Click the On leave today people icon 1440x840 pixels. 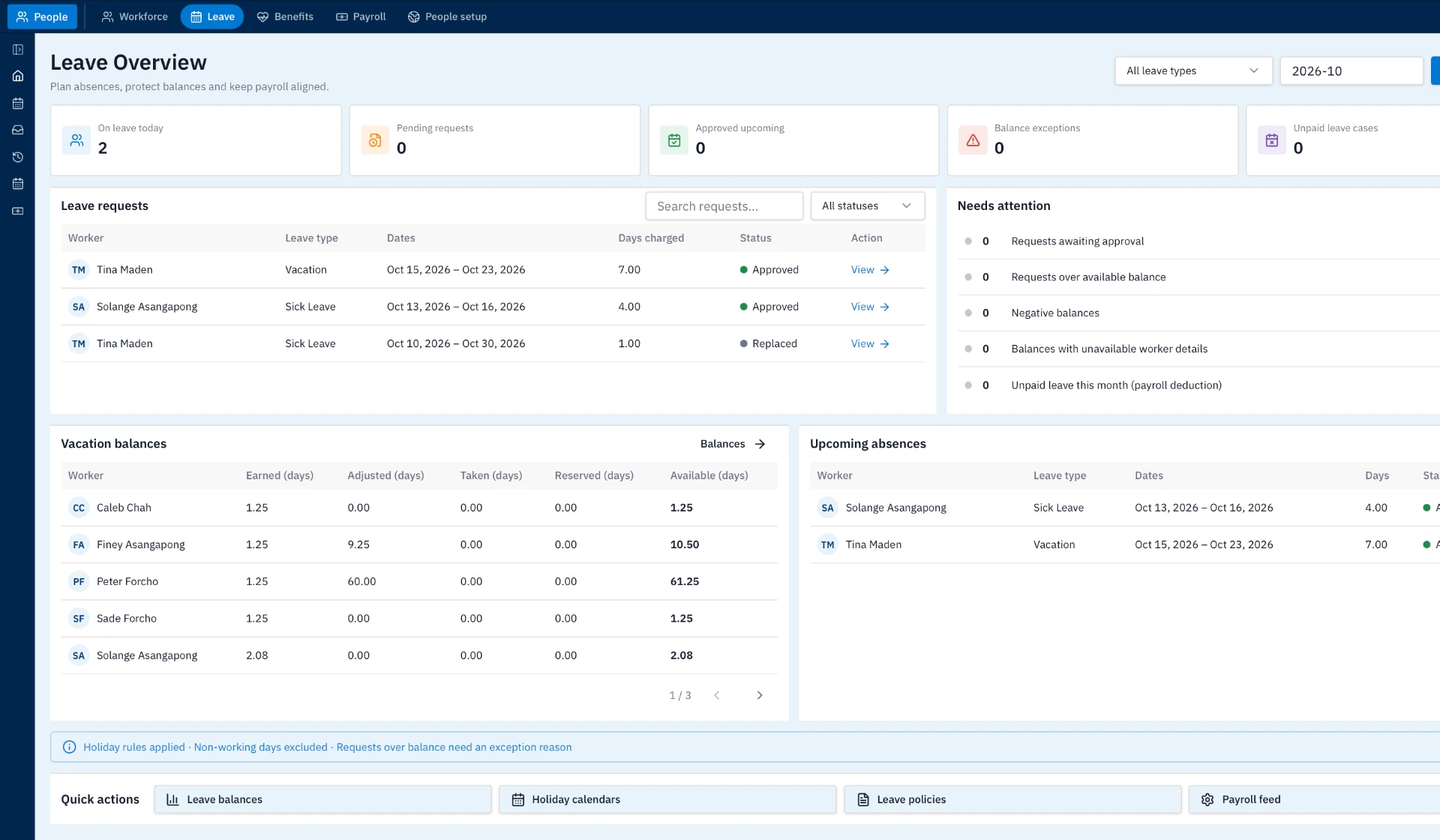76,139
